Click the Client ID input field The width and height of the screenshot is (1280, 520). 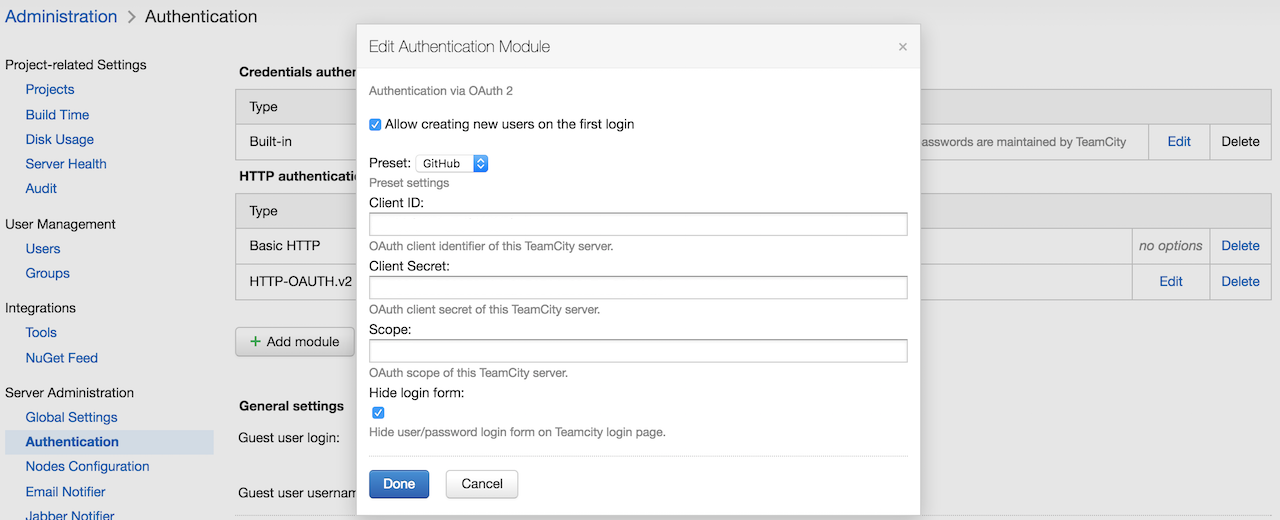[x=638, y=224]
